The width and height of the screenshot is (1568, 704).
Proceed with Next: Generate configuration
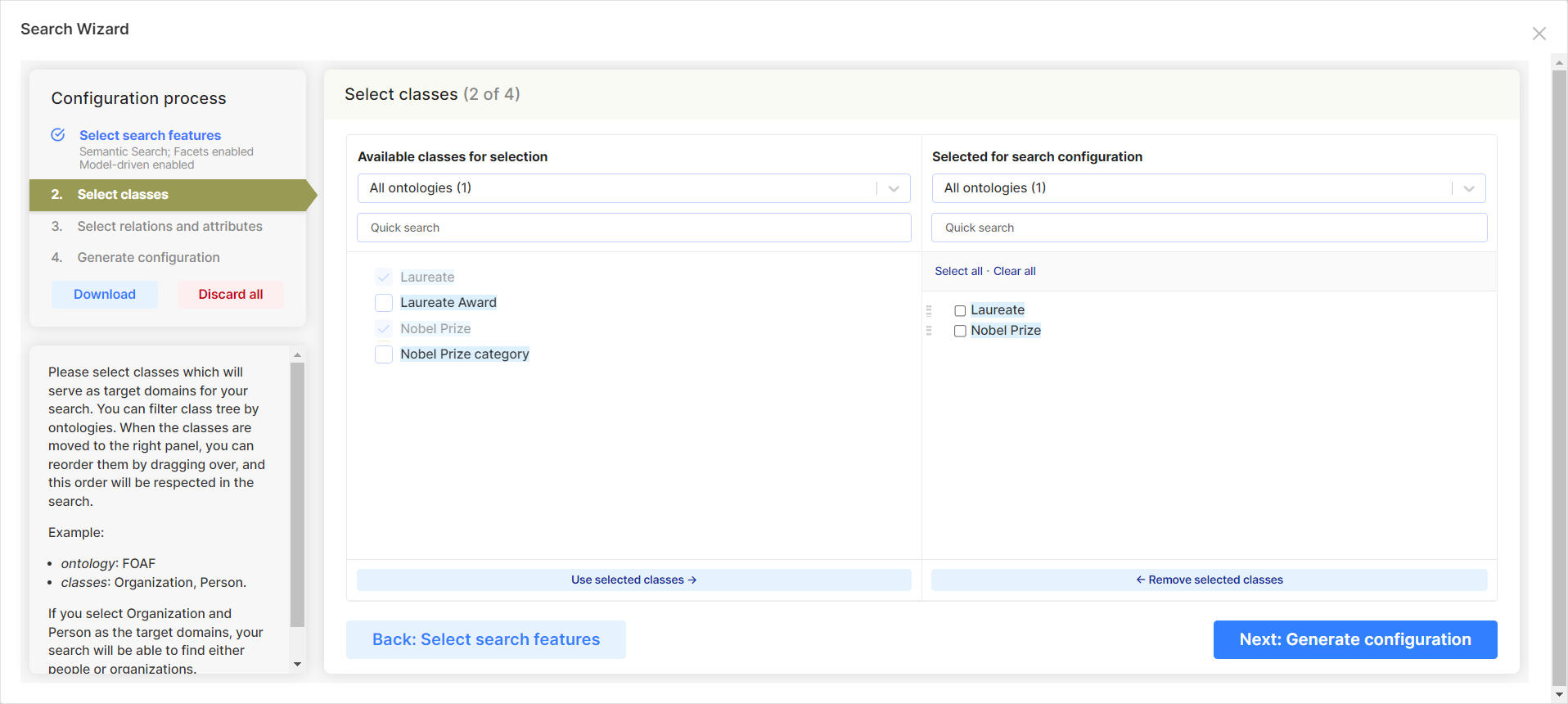pos(1355,639)
